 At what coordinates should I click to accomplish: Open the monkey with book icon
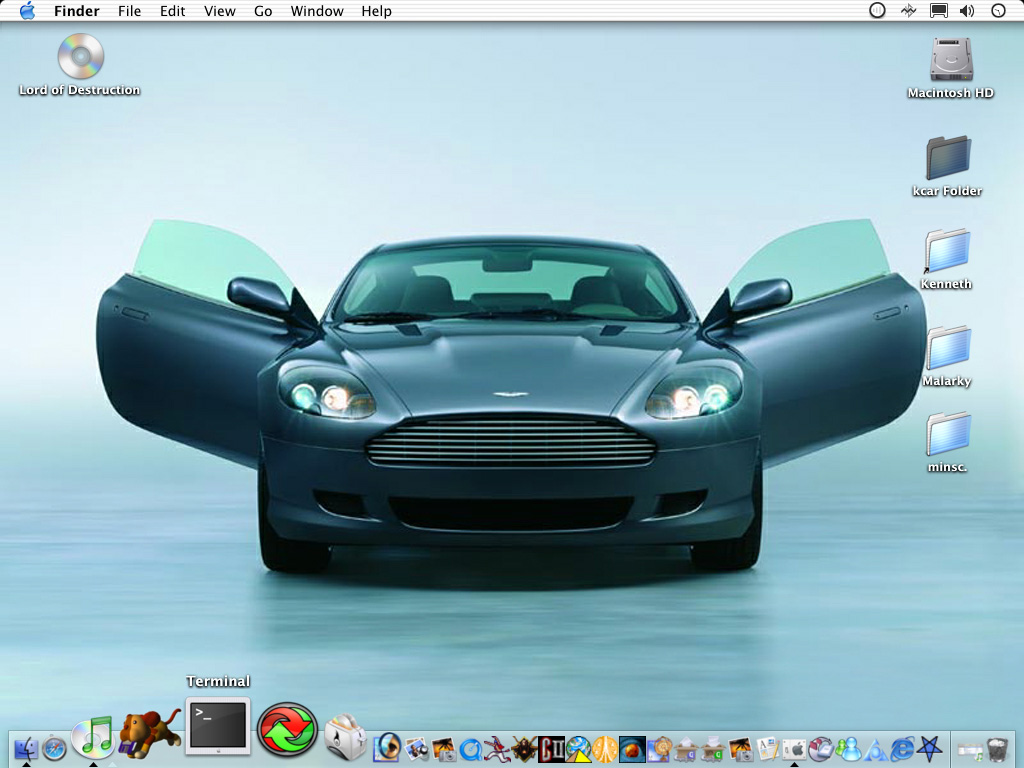pyautogui.click(x=149, y=735)
